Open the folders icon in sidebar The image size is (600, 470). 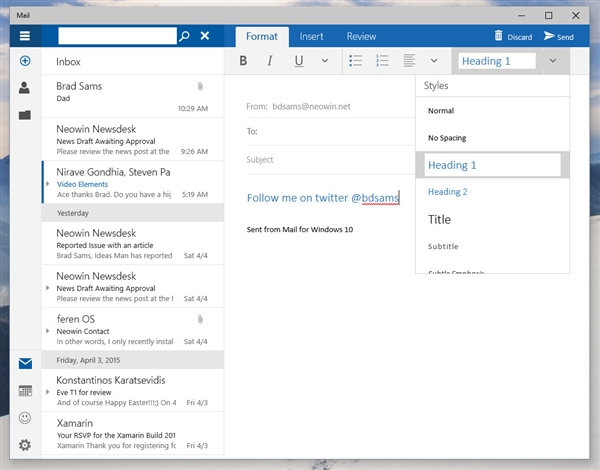click(x=24, y=114)
